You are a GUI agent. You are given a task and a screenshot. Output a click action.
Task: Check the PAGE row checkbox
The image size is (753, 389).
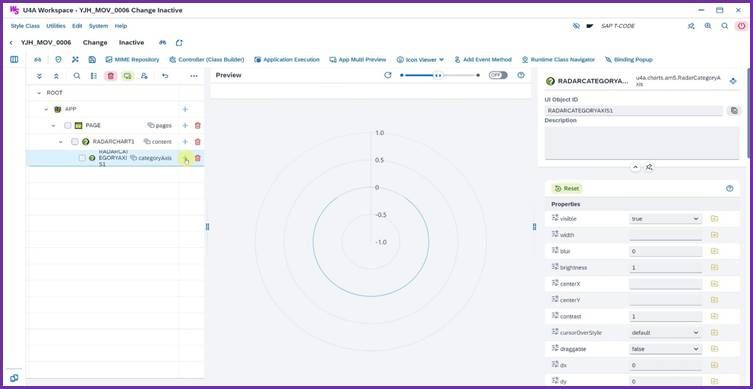[x=68, y=125]
